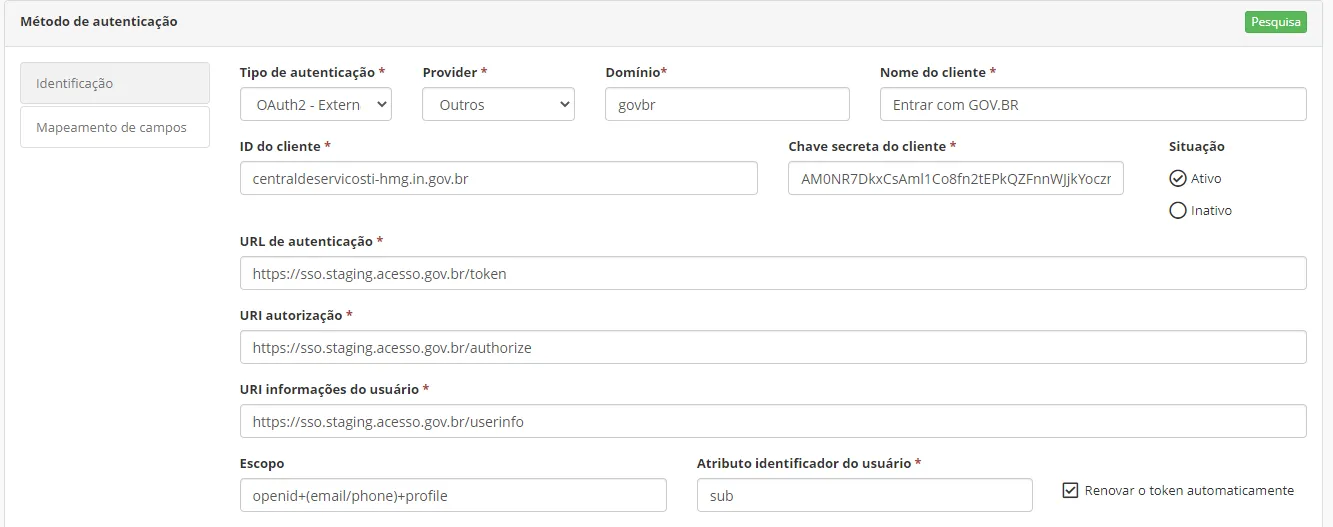Image resolution: width=1333 pixels, height=527 pixels.
Task: Open the Identificação tab
Action: click(115, 83)
